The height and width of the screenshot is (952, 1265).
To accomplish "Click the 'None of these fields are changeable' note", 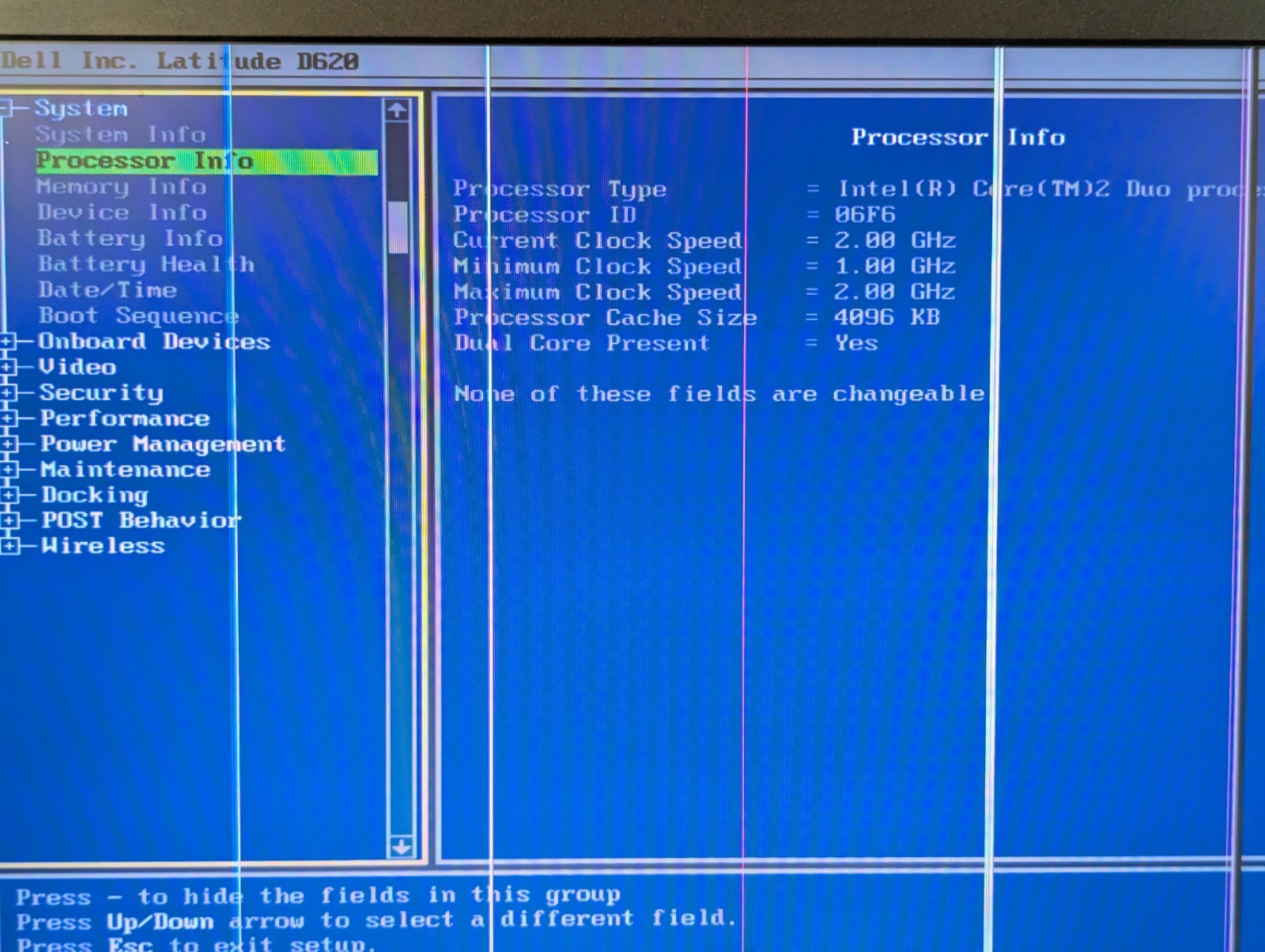I will point(719,394).
